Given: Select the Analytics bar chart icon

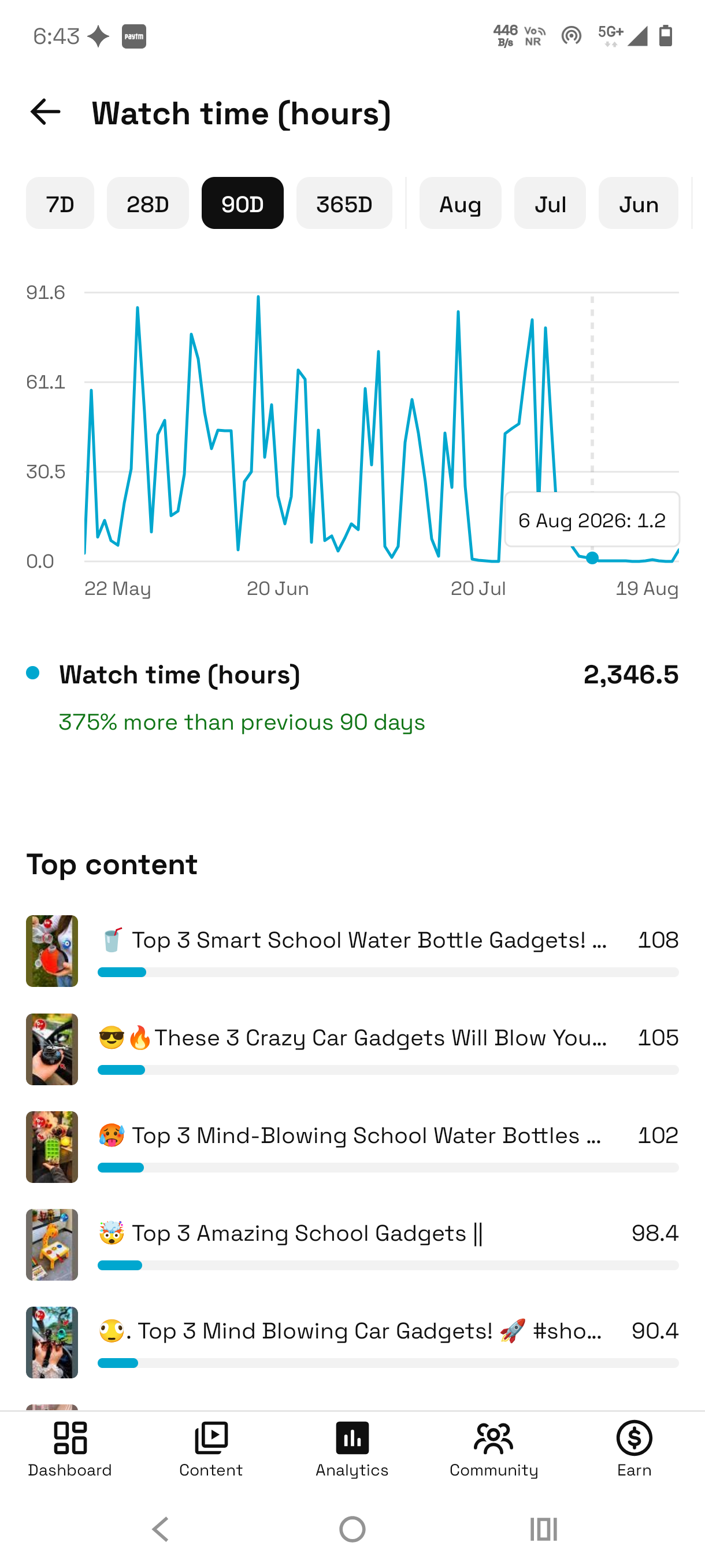Looking at the screenshot, I should coord(352,1438).
